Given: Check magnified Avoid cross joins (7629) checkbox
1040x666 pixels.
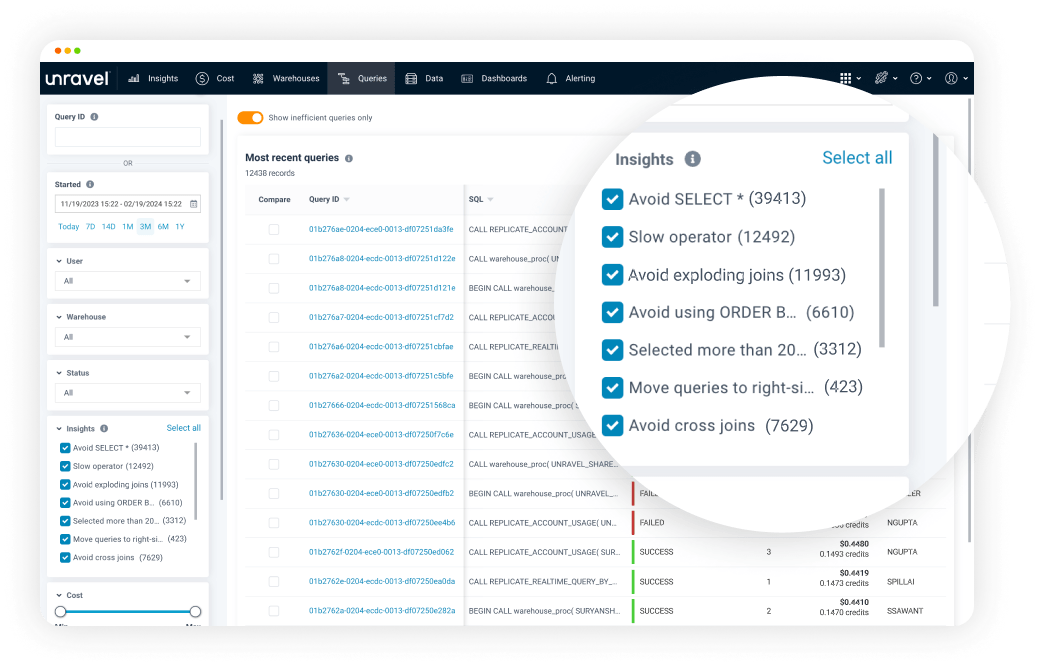Looking at the screenshot, I should [612, 425].
